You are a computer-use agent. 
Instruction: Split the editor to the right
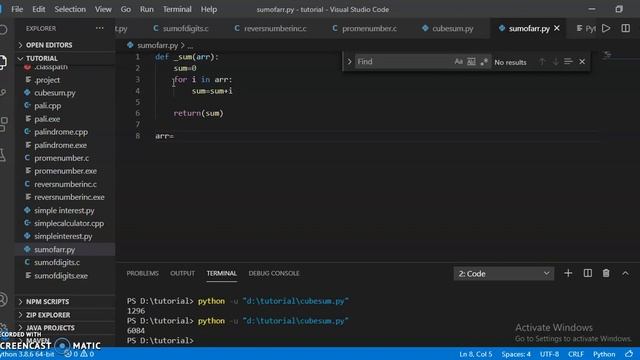(x=625, y=28)
